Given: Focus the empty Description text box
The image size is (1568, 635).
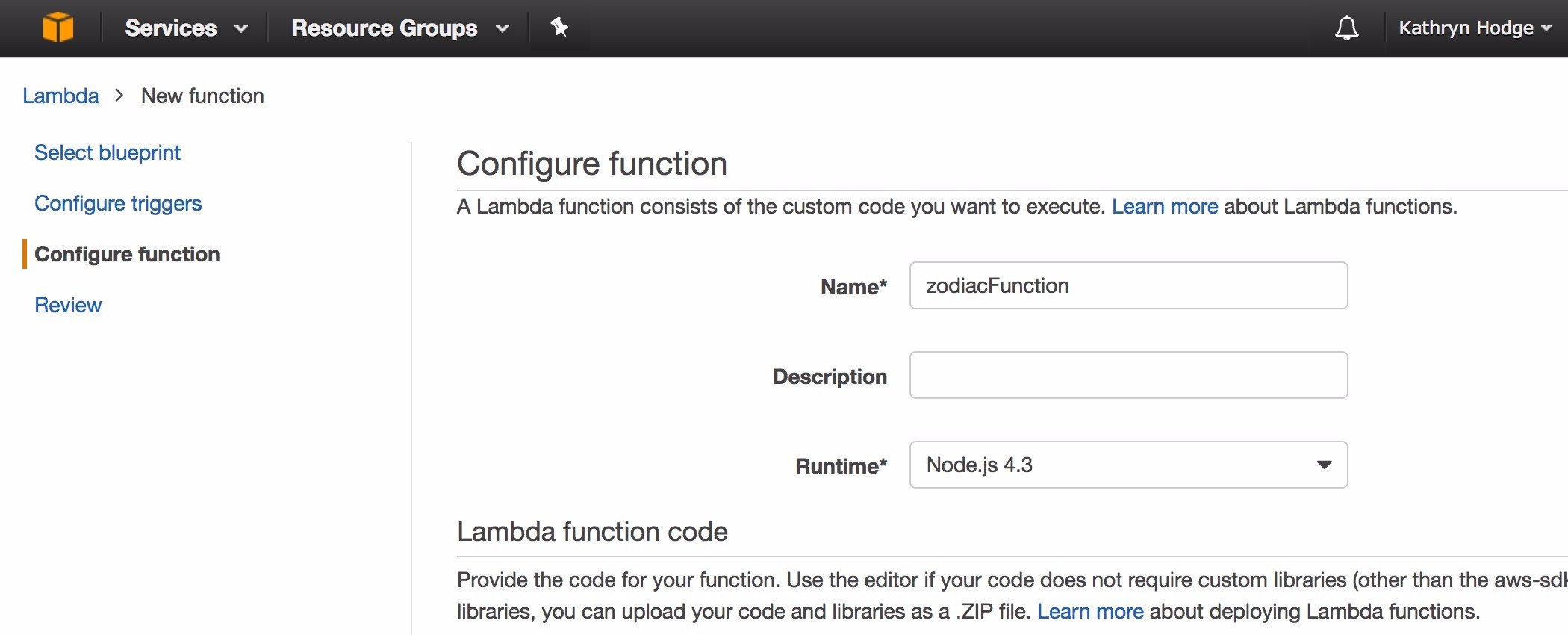Looking at the screenshot, I should click(x=1127, y=376).
